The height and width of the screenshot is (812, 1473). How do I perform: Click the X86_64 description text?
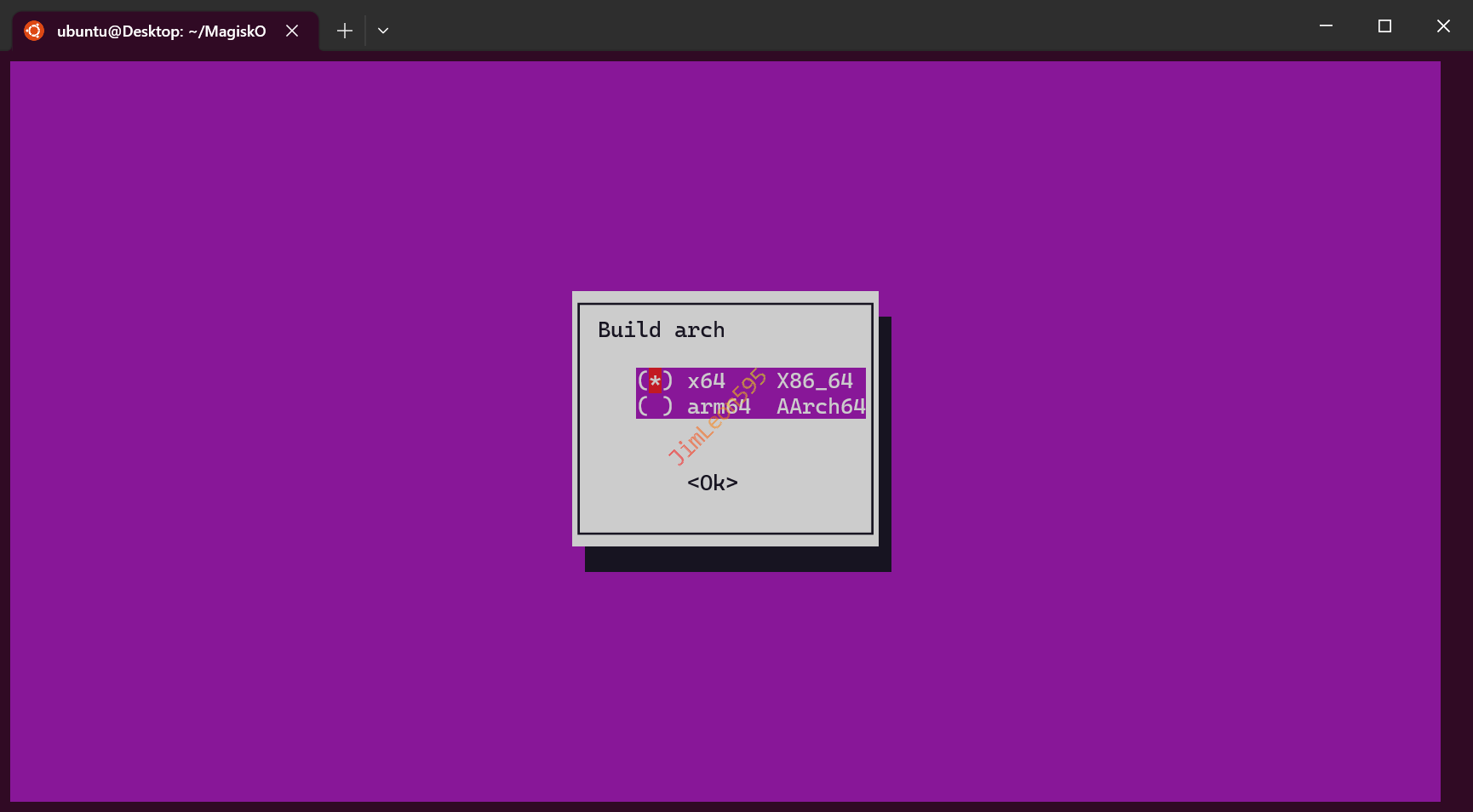coord(814,380)
